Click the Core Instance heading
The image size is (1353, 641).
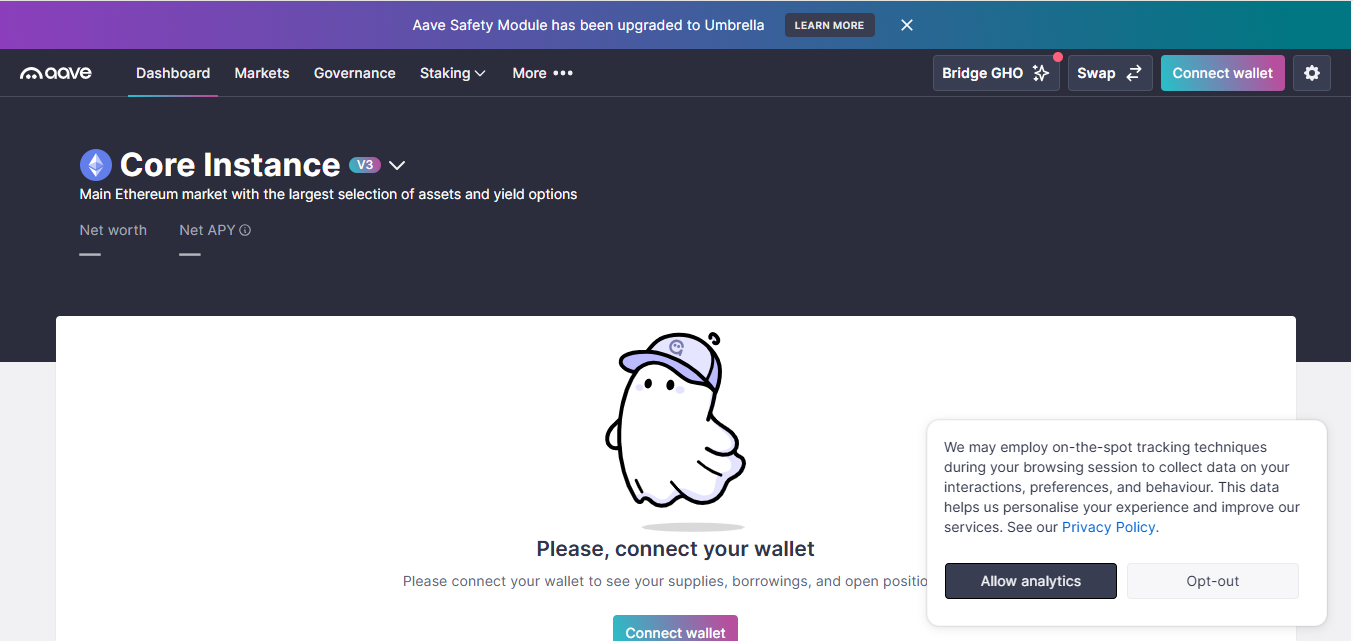coord(230,165)
